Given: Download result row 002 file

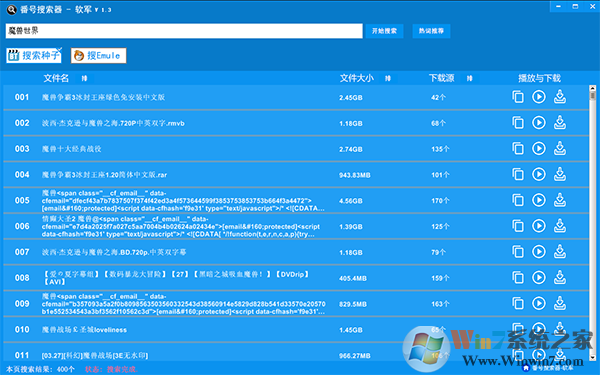Looking at the screenshot, I should tap(560, 122).
